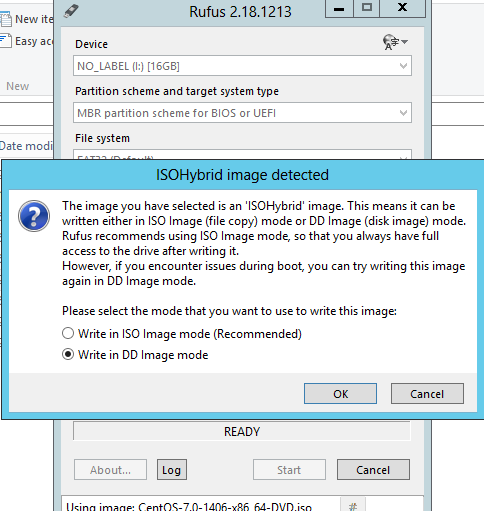Select Write in DD Image mode option
Image resolution: width=484 pixels, height=511 pixels.
[68, 354]
